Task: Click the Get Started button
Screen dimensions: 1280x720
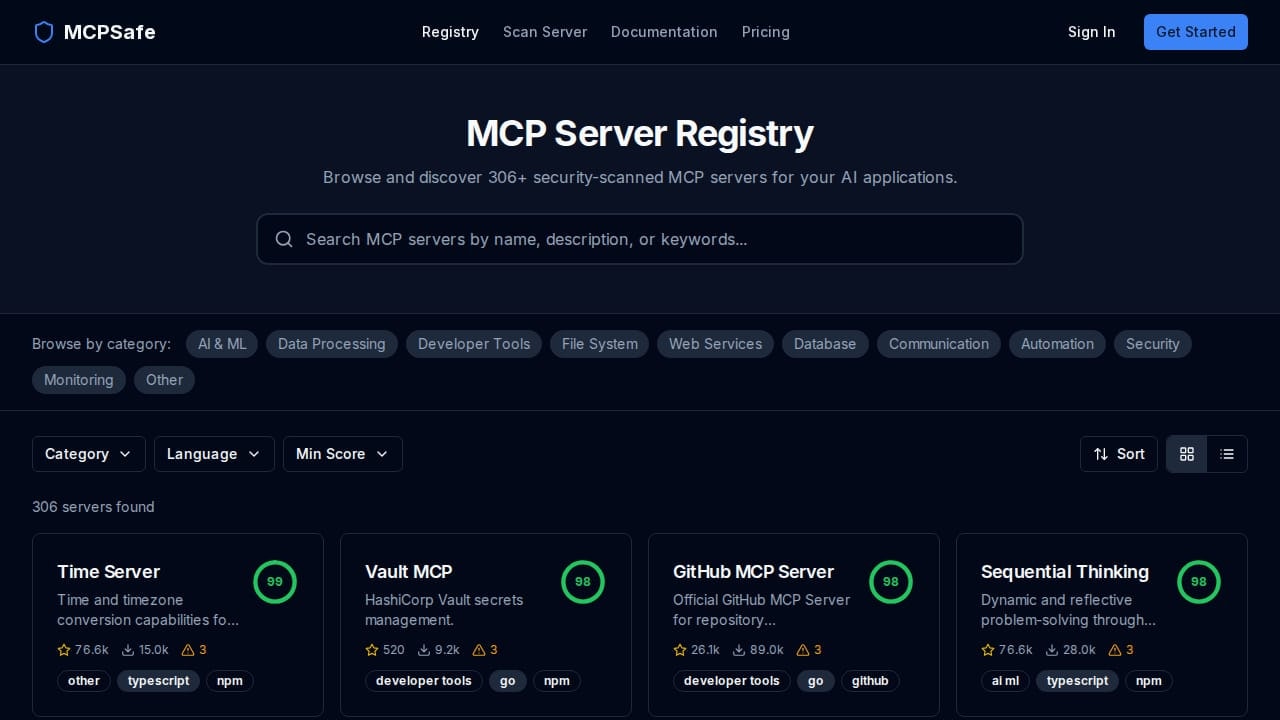Action: pyautogui.click(x=1196, y=32)
